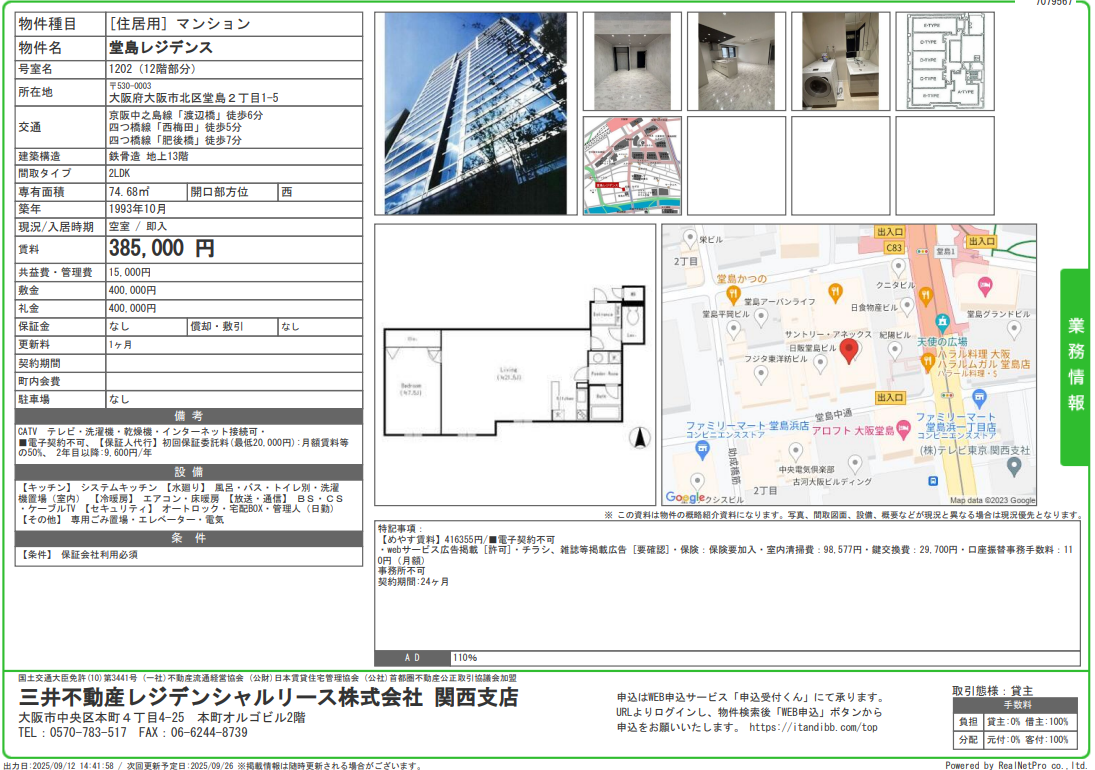Open the washing machine laundry photo
The height and width of the screenshot is (770, 1095).
(840, 61)
